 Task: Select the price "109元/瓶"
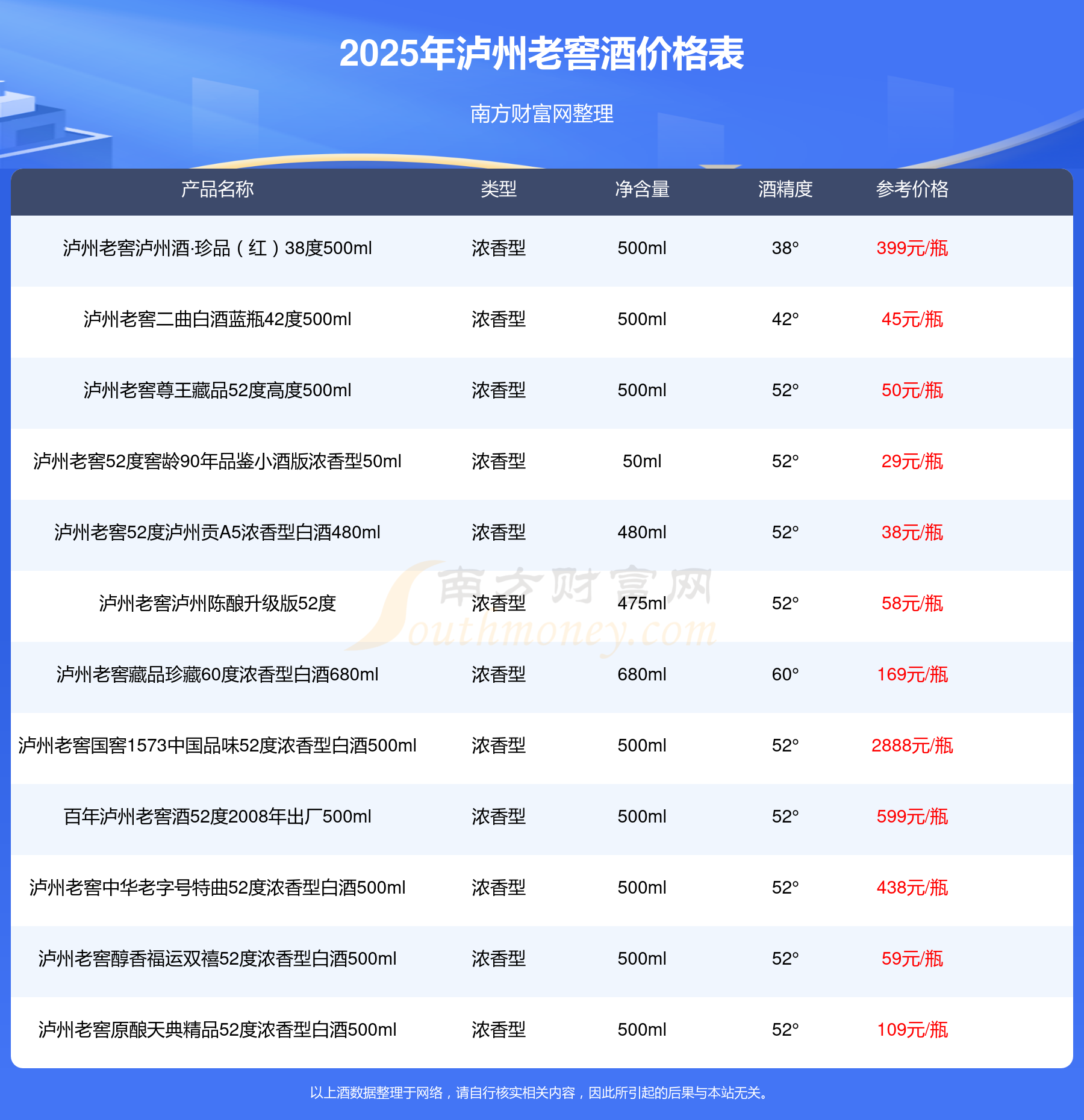point(912,1030)
